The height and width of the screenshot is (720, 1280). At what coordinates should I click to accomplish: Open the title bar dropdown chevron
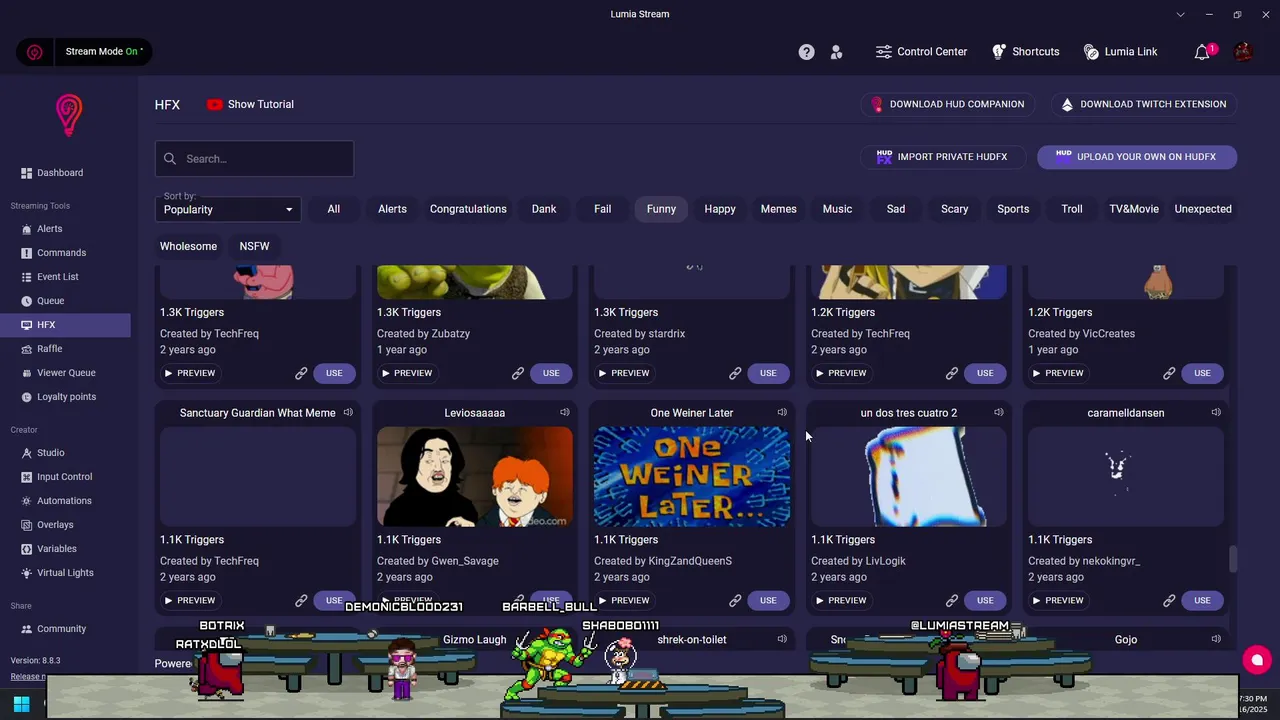[1180, 14]
